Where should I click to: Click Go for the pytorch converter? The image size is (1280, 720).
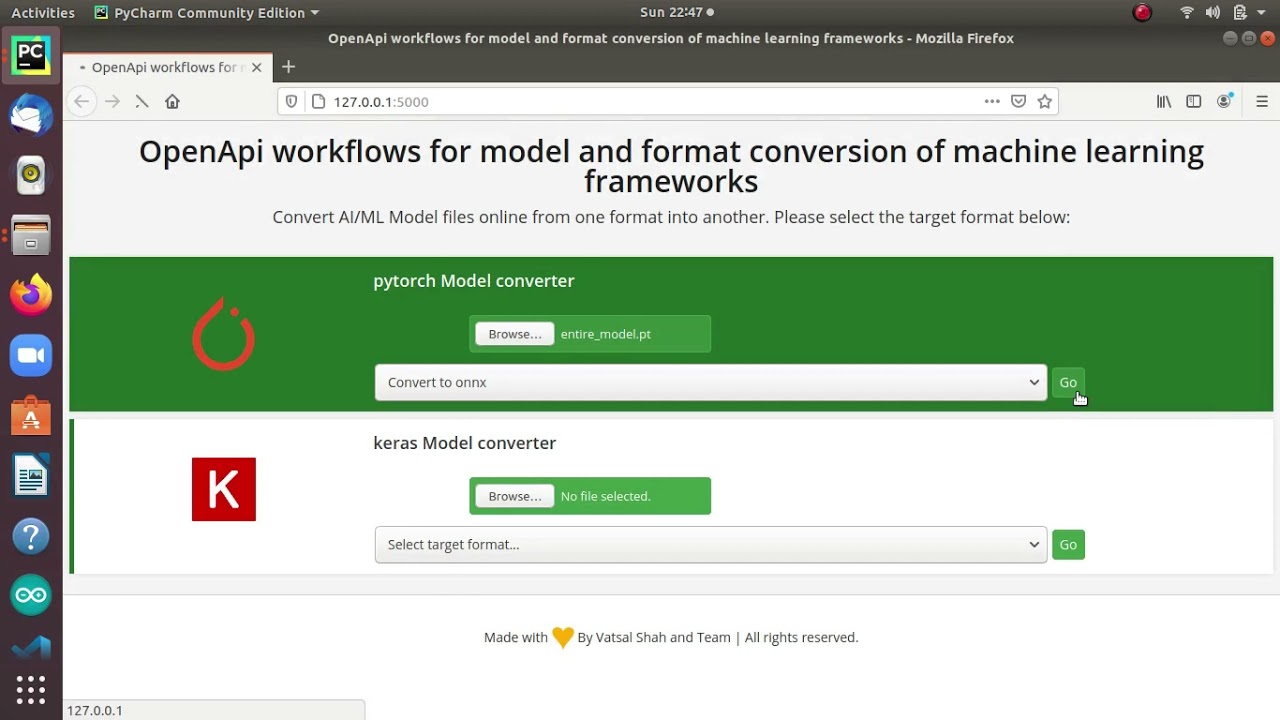click(x=1068, y=382)
